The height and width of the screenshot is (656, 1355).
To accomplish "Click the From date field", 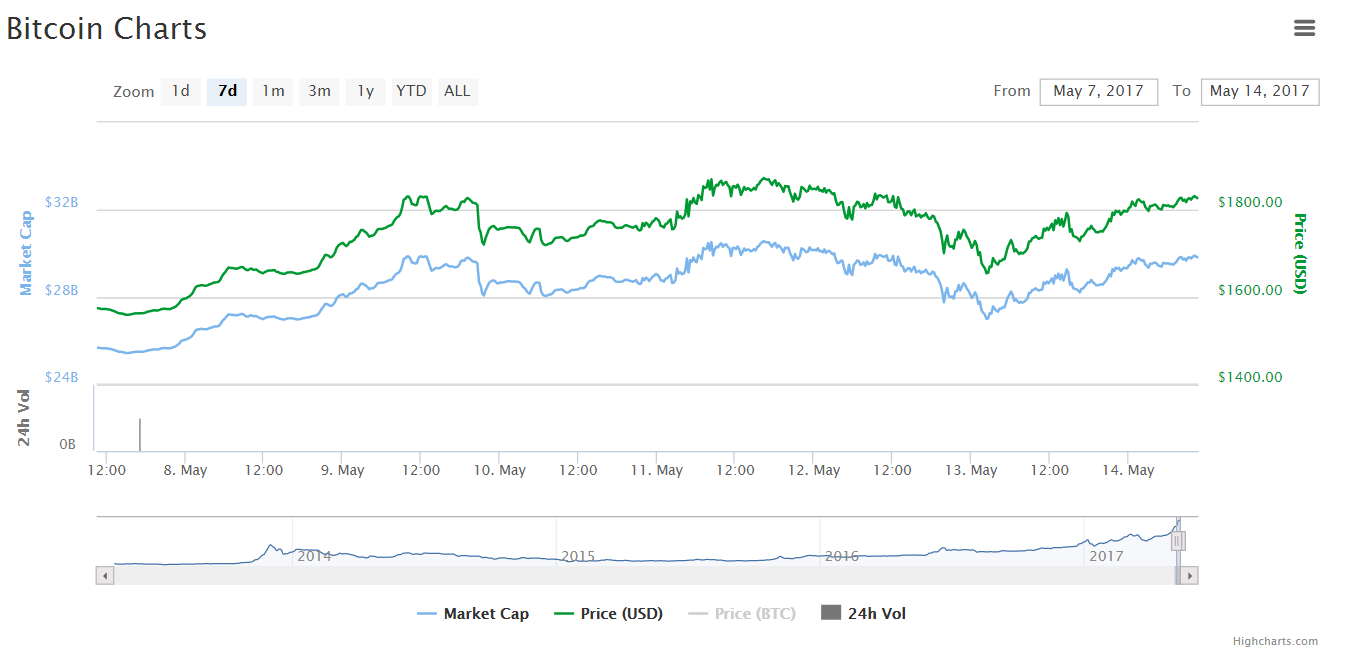I will (1098, 91).
